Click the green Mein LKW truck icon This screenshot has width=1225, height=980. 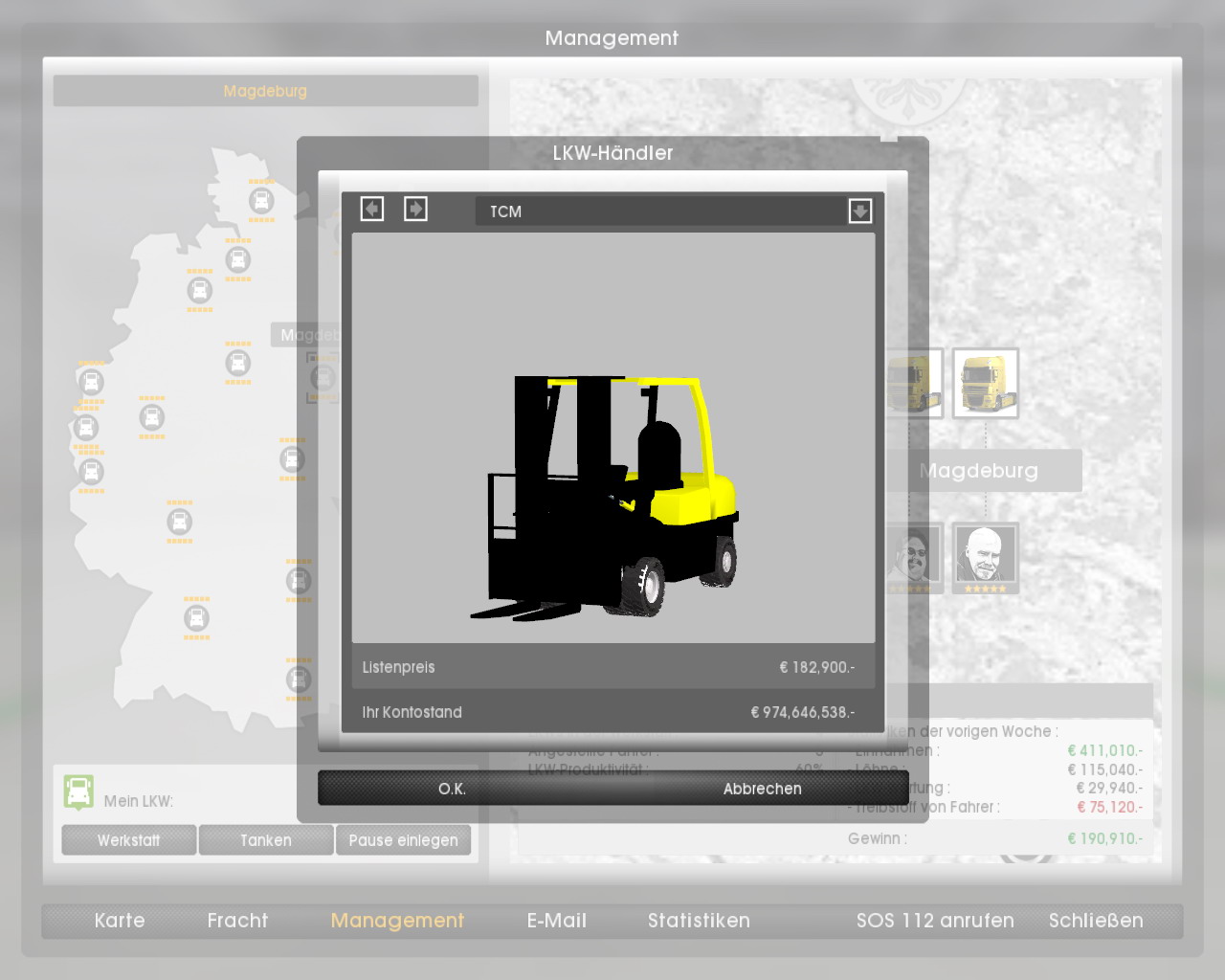[78, 792]
